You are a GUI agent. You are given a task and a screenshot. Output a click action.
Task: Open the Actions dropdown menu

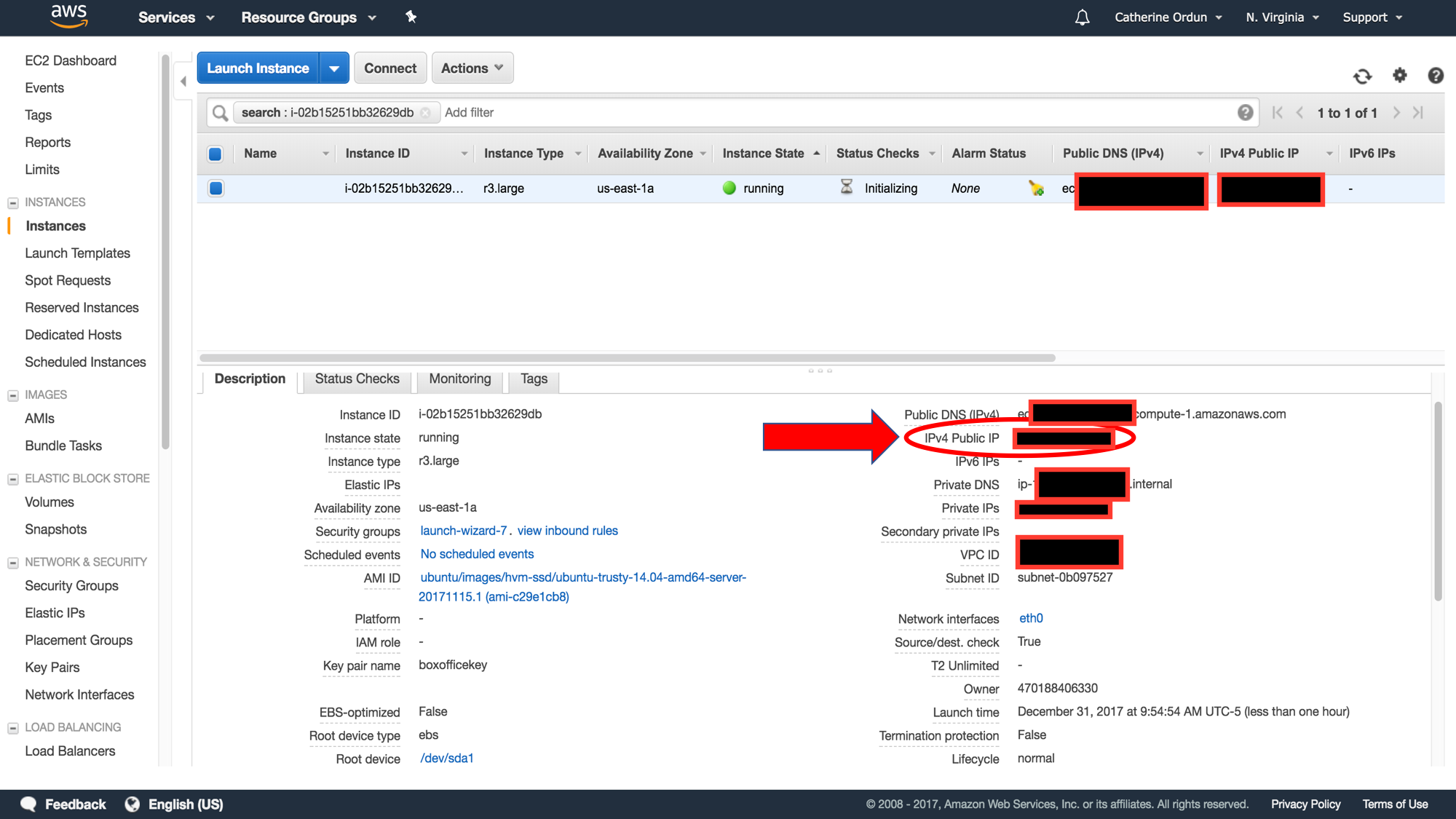pyautogui.click(x=472, y=68)
